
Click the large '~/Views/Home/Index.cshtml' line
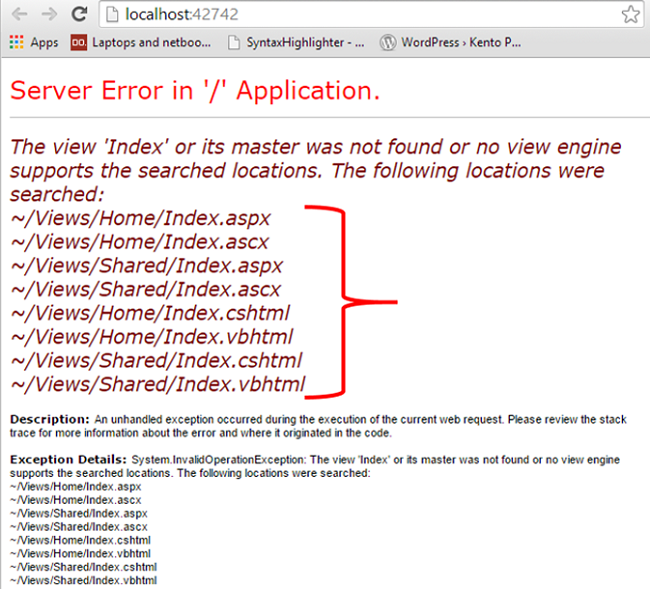(150, 313)
